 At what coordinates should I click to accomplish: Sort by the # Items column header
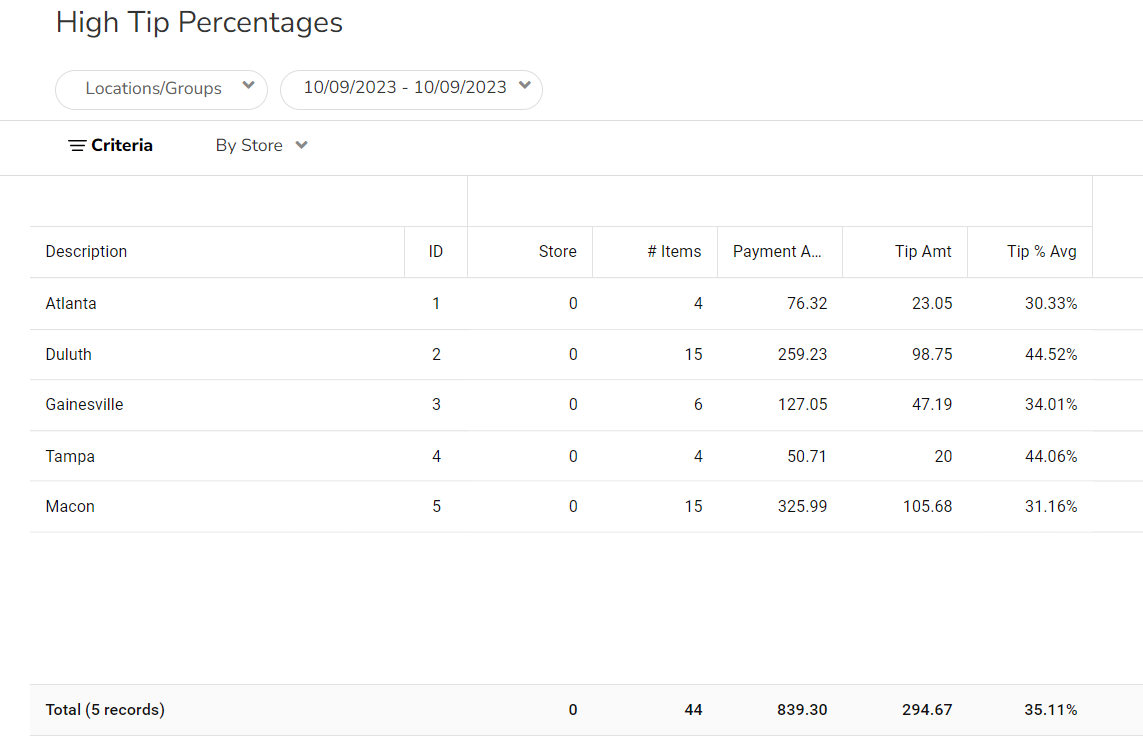674,252
